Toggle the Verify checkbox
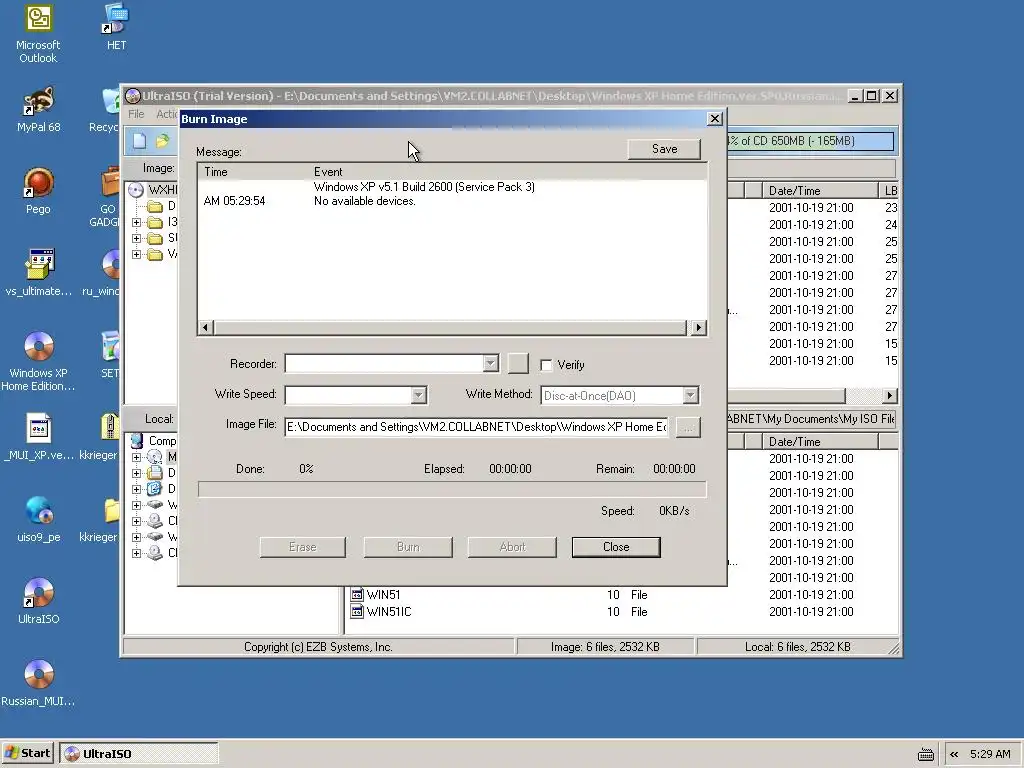Viewport: 1024px width, 768px height. point(546,365)
